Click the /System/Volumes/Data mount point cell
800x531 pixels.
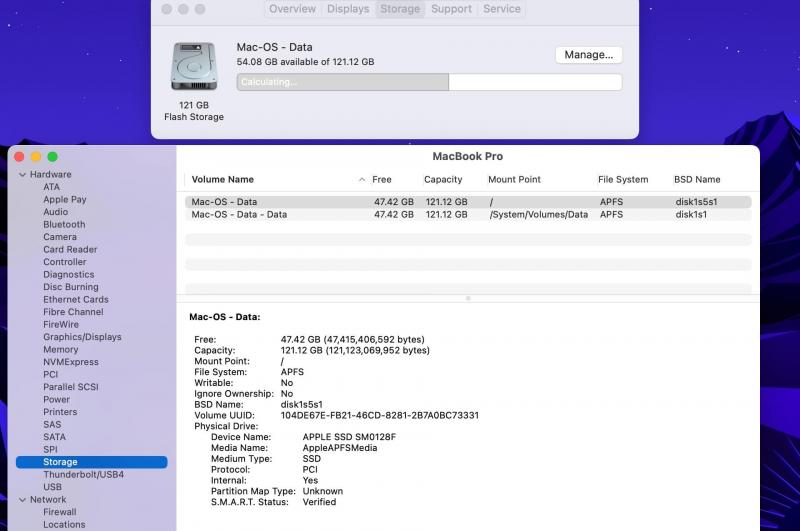pos(538,215)
